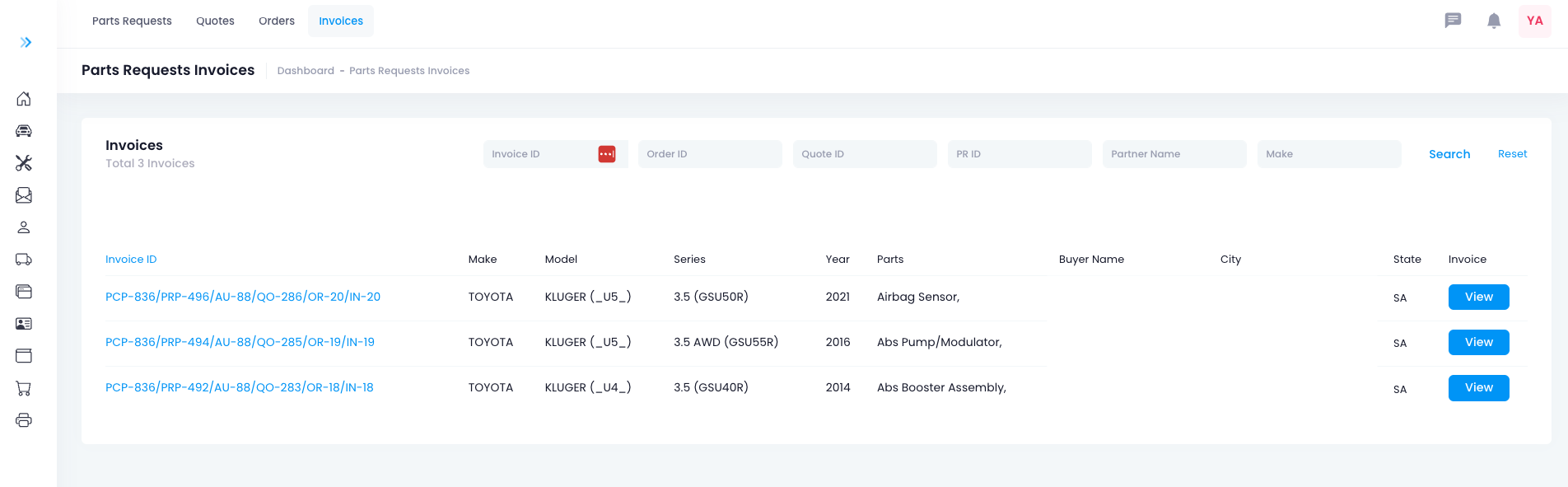
Task: Open the delivery truck icon in the sidebar
Action: click(x=24, y=260)
